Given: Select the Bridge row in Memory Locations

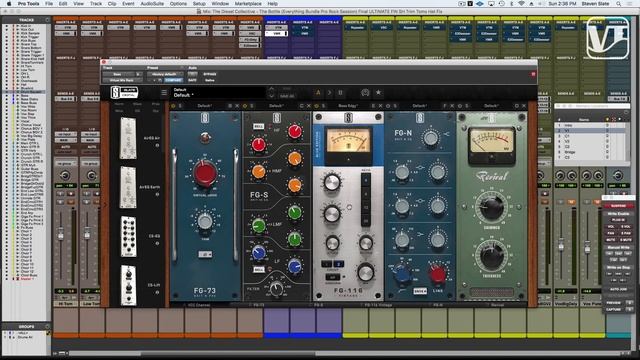Looking at the screenshot, I should [591, 152].
